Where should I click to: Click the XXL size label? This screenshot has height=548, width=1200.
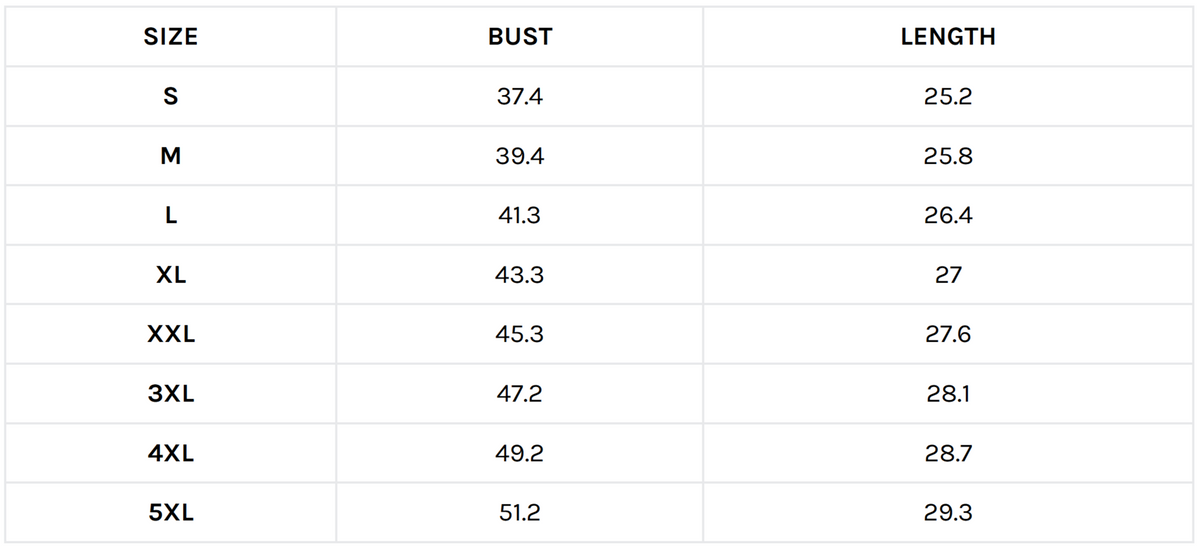point(171,335)
